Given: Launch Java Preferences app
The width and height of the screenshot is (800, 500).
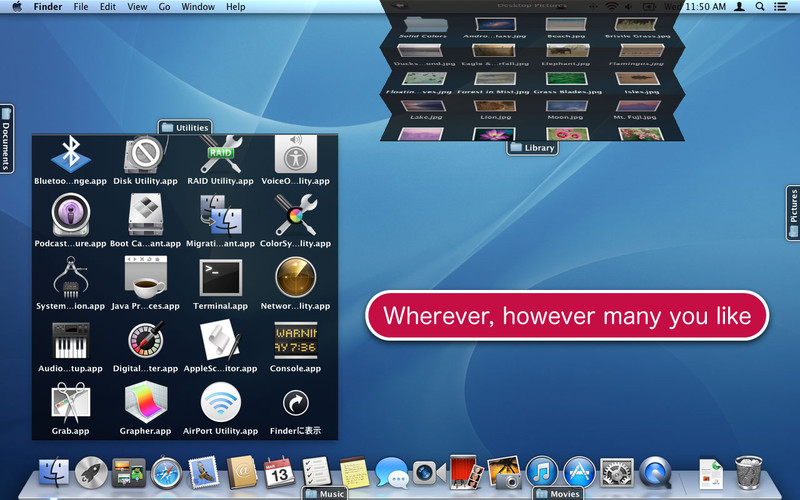Looking at the screenshot, I should 145,278.
